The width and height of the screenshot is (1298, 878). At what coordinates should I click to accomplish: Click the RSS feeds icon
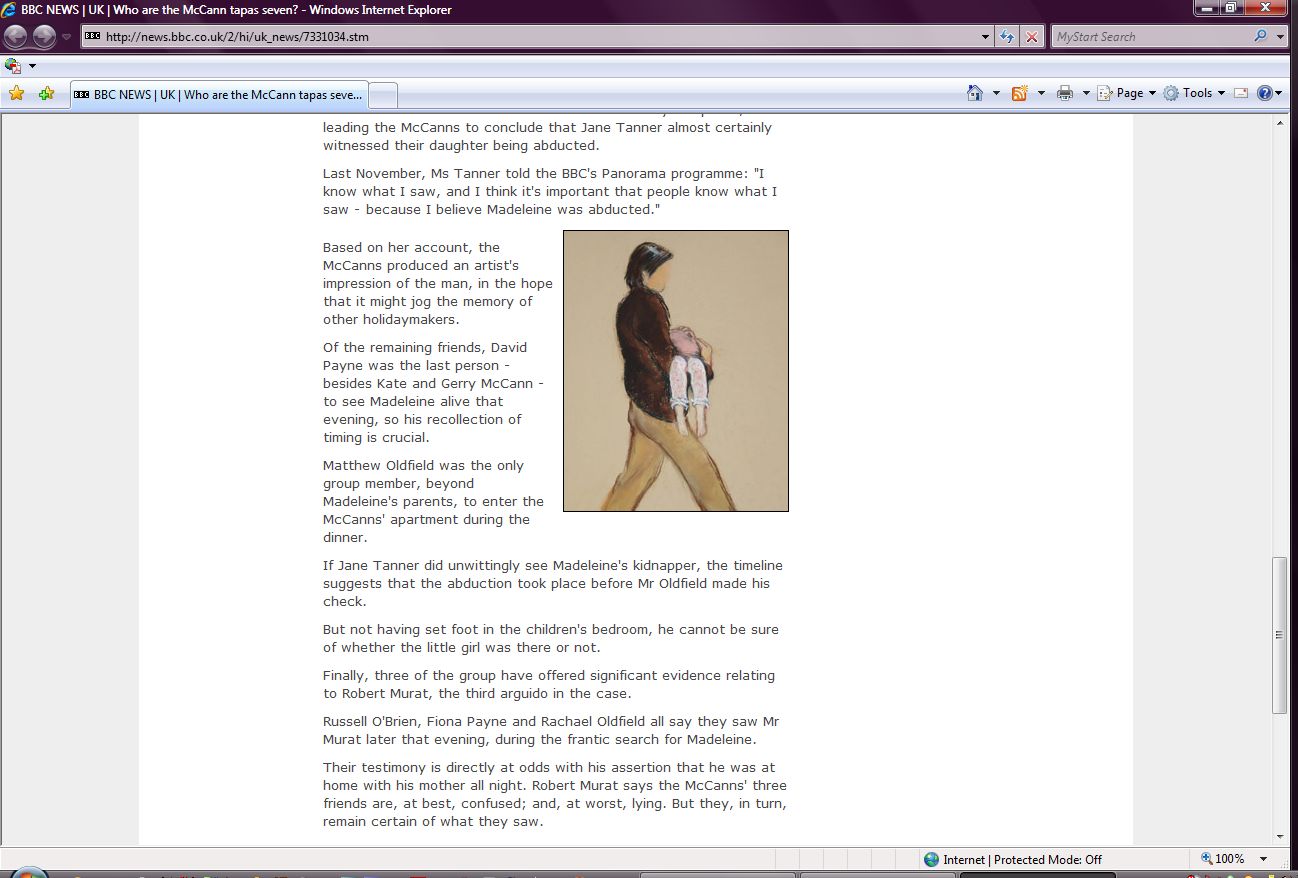pos(1019,93)
